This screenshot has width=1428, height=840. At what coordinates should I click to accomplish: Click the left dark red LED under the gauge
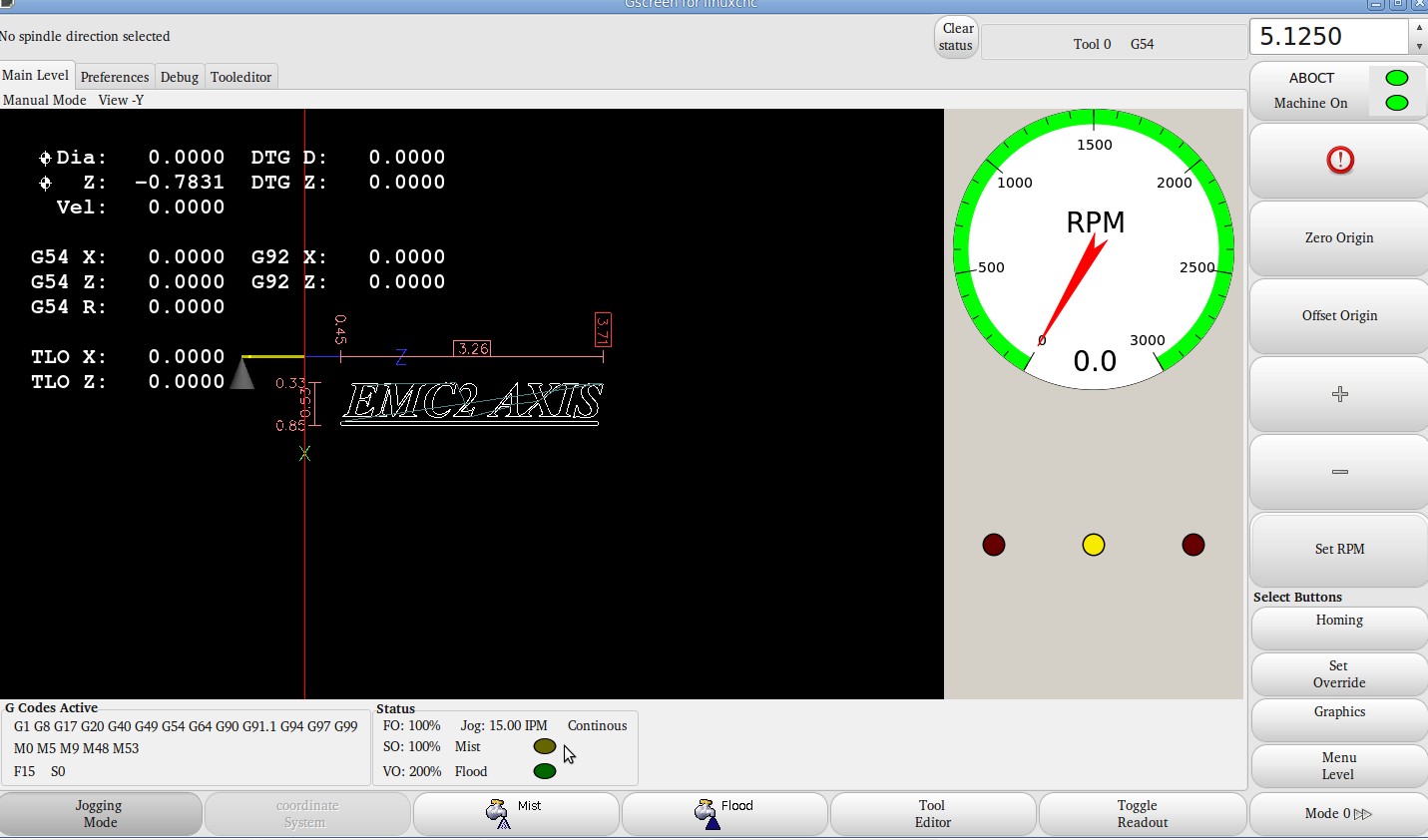pos(994,545)
